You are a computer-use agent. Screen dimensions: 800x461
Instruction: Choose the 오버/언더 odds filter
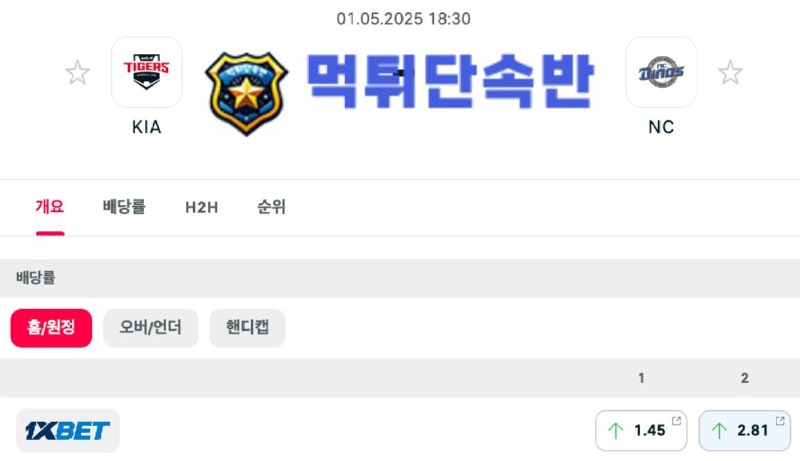pos(151,328)
